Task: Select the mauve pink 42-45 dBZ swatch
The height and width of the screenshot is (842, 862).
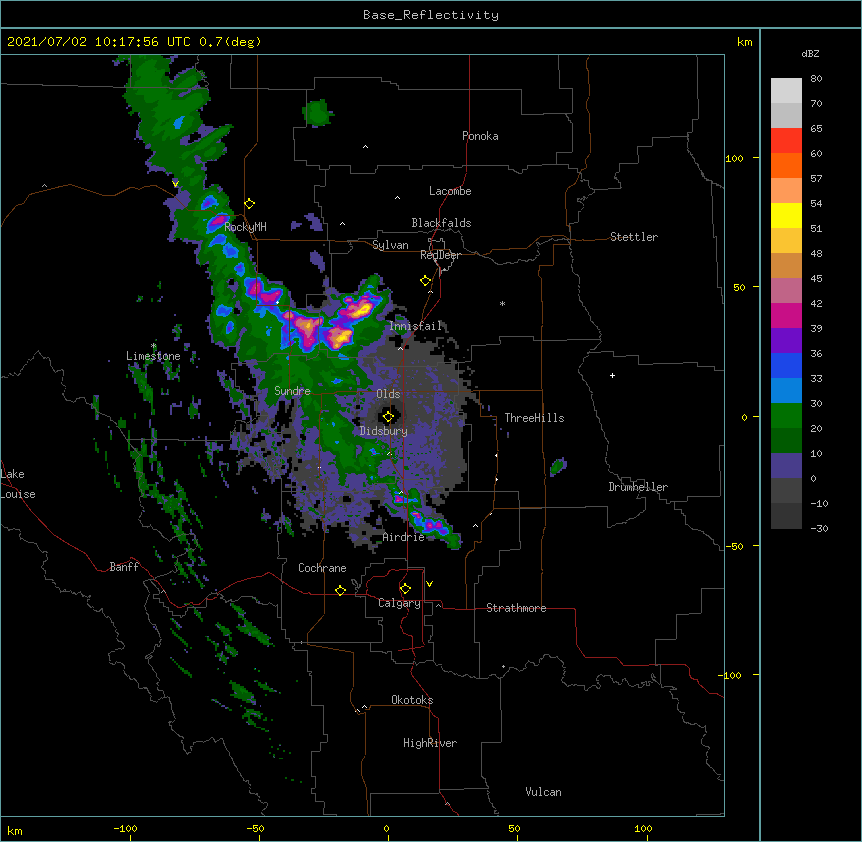Action: 786,291
